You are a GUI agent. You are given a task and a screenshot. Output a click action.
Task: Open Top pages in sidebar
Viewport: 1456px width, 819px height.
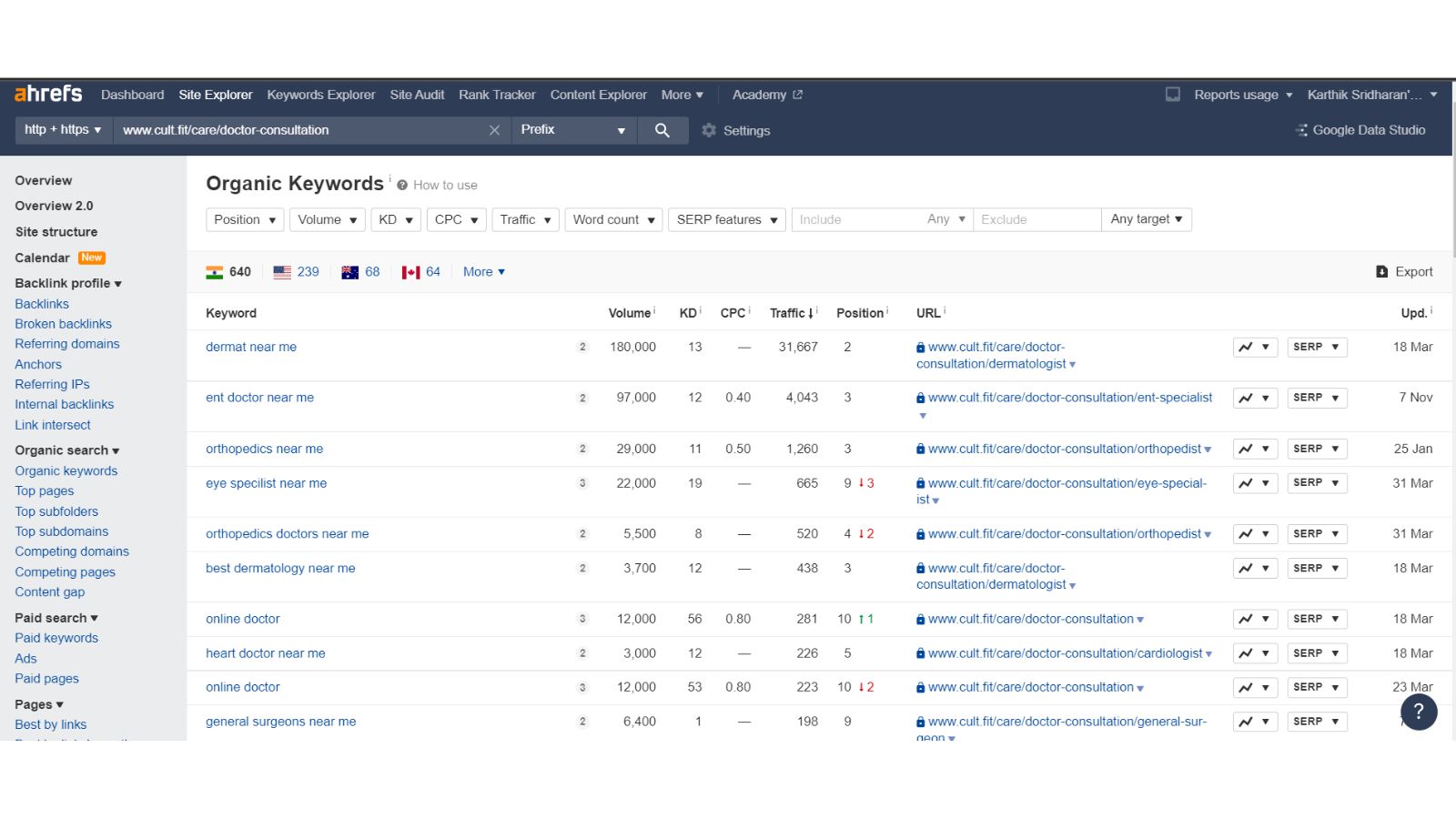click(45, 491)
